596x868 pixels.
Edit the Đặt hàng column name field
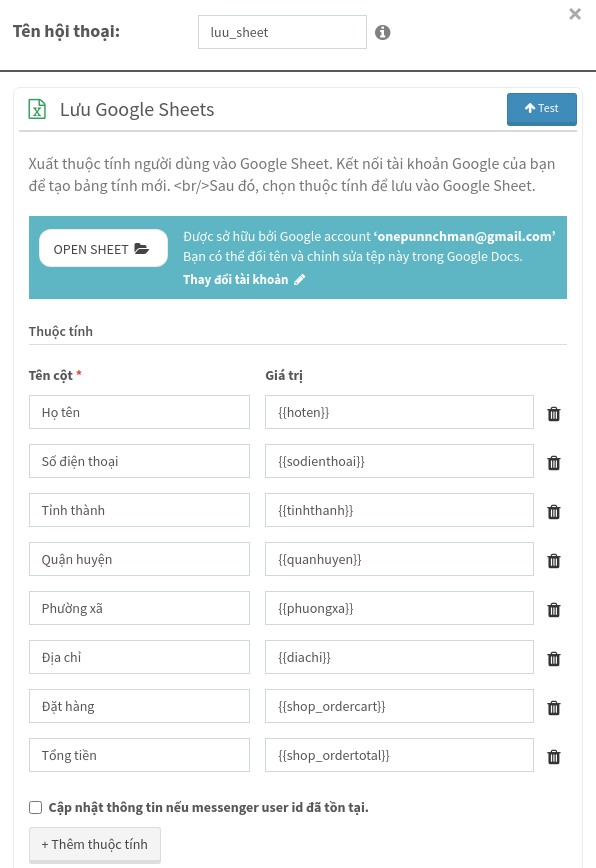[x=139, y=706]
